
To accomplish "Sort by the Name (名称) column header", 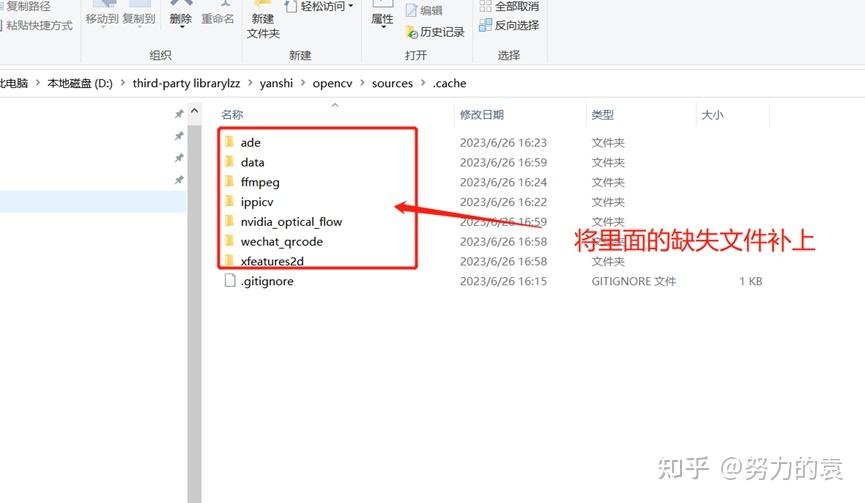I will pyautogui.click(x=232, y=115).
